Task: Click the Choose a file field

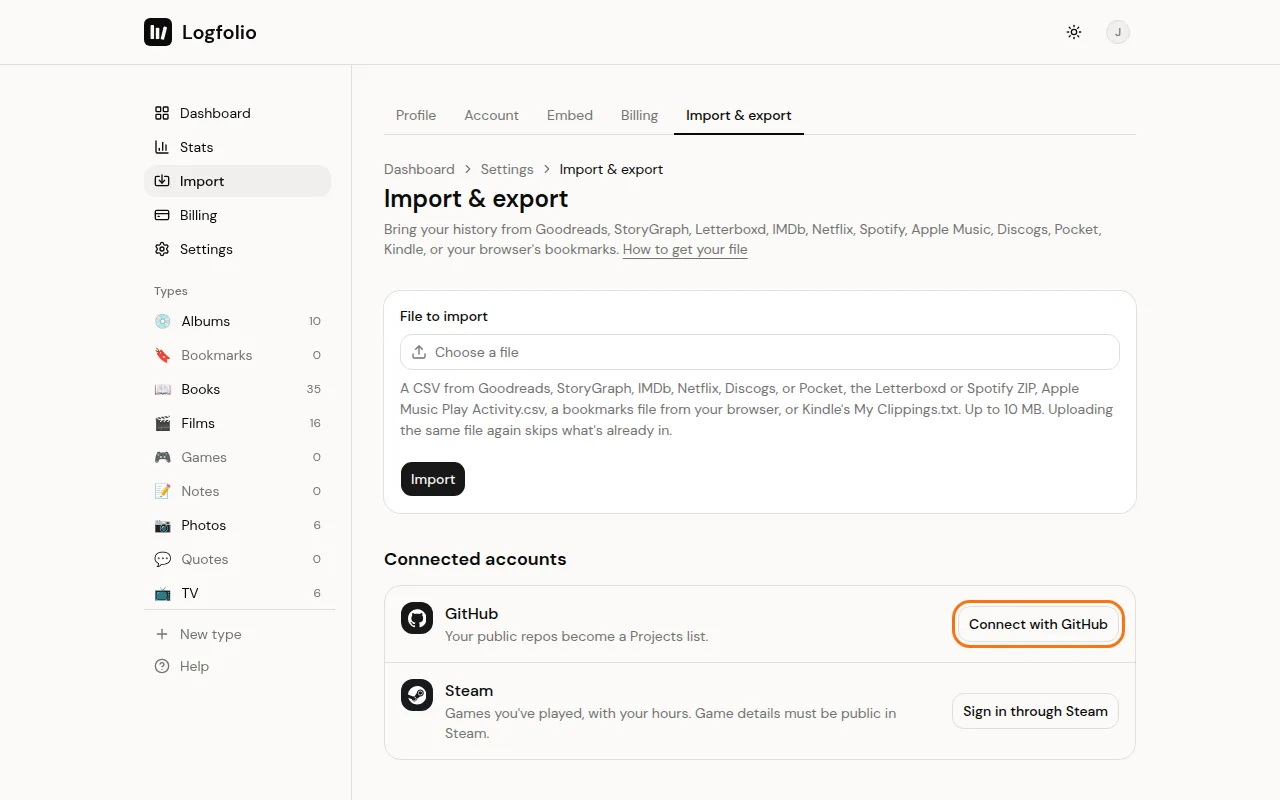Action: 760,352
